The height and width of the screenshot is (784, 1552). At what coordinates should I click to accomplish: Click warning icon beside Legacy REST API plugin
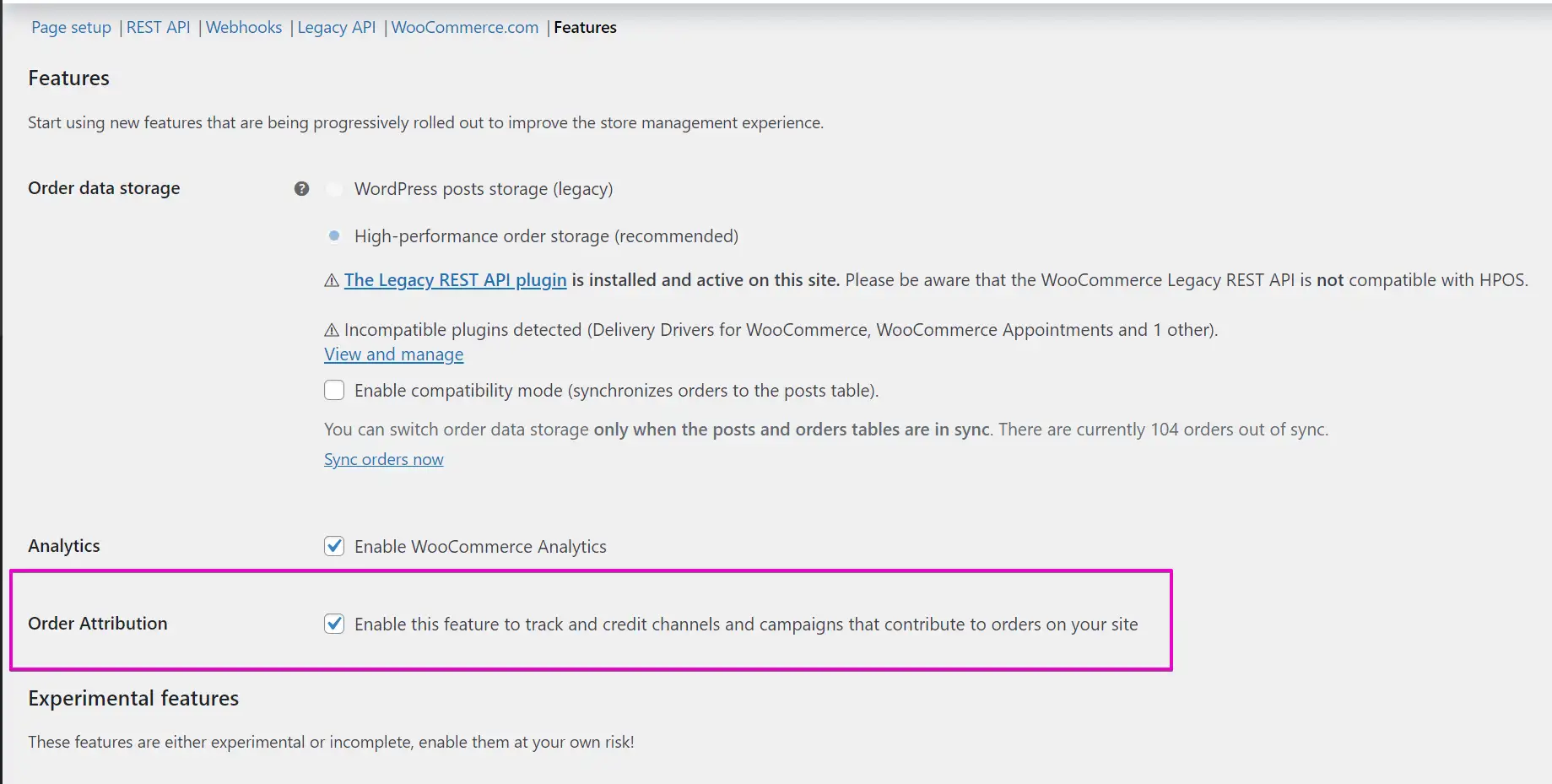click(332, 280)
